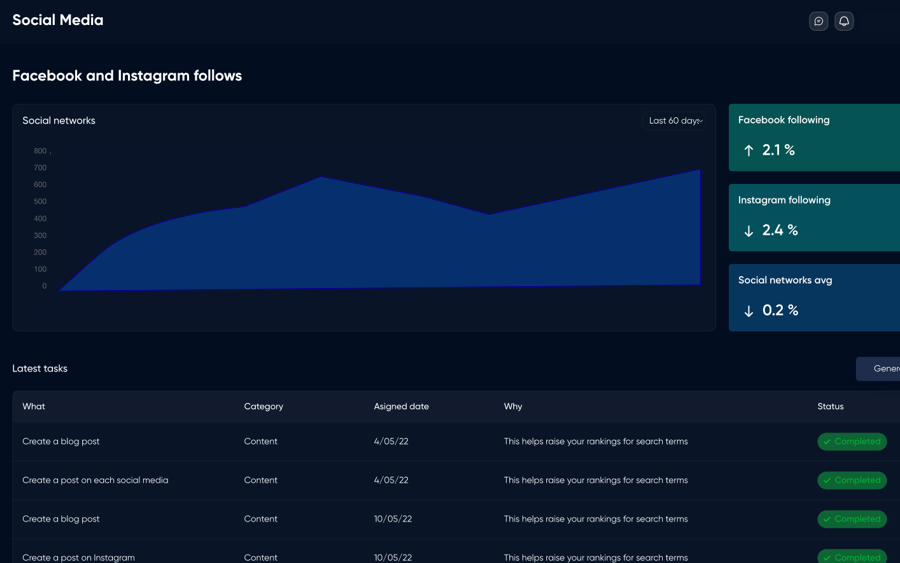This screenshot has width=900, height=563.
Task: Open the notifications bell icon
Action: point(844,21)
